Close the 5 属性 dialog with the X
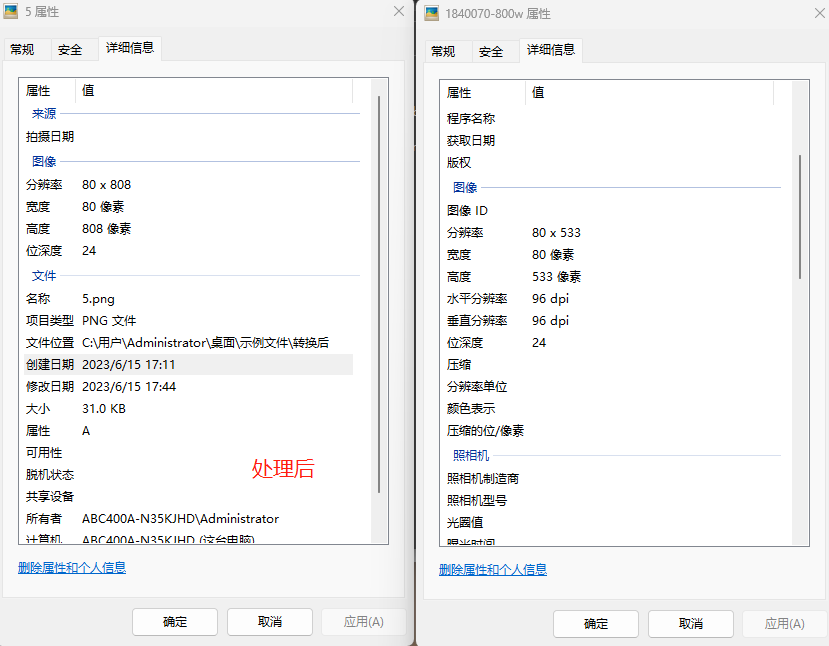 point(398,12)
